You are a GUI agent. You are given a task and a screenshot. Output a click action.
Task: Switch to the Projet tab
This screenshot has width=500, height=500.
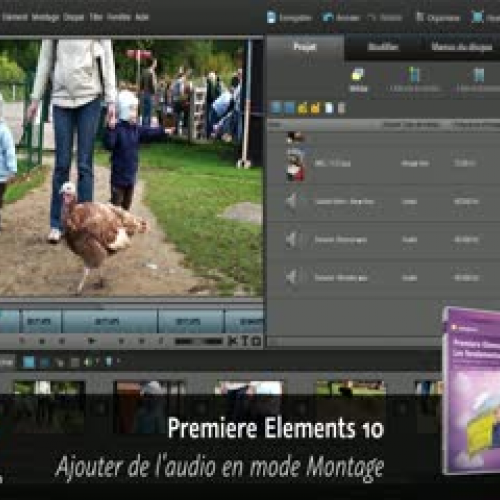(305, 47)
